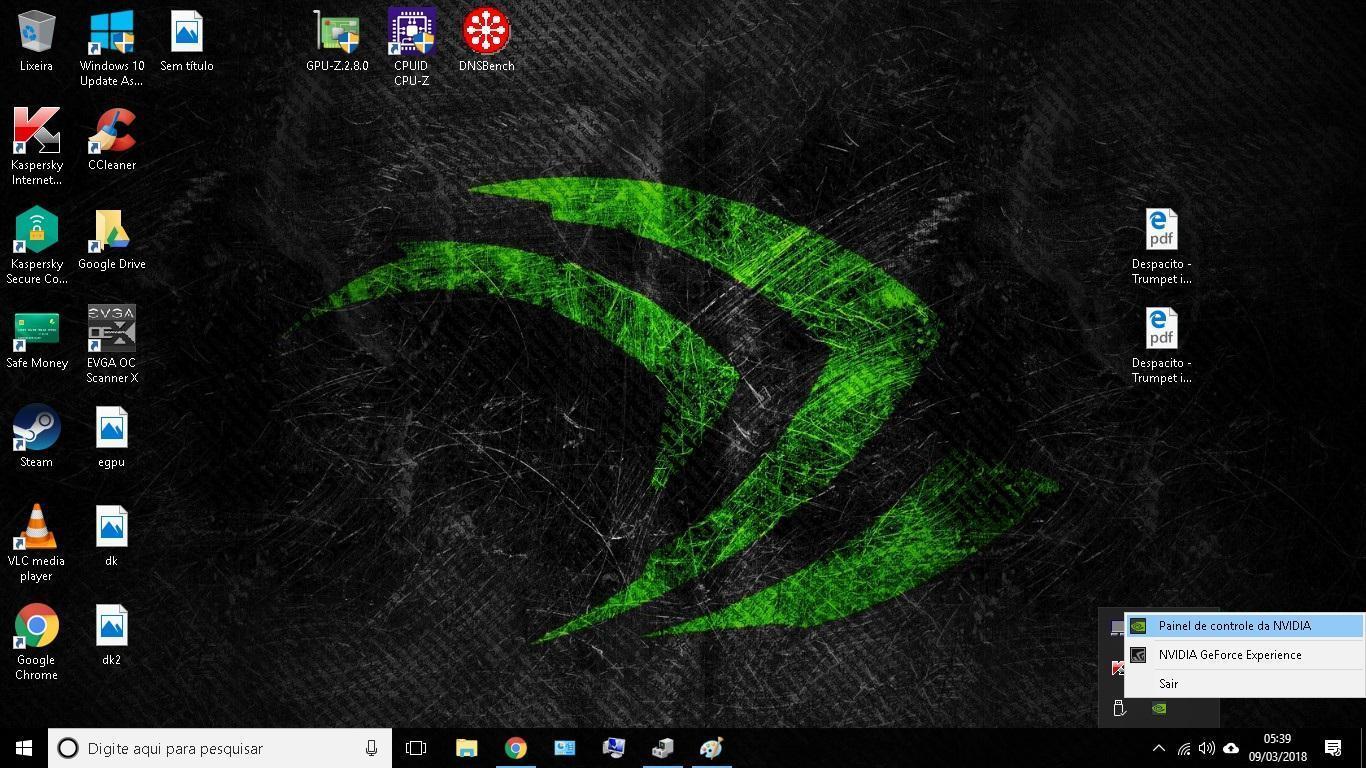1366x768 pixels.
Task: Open Task View from the taskbar
Action: click(x=416, y=748)
